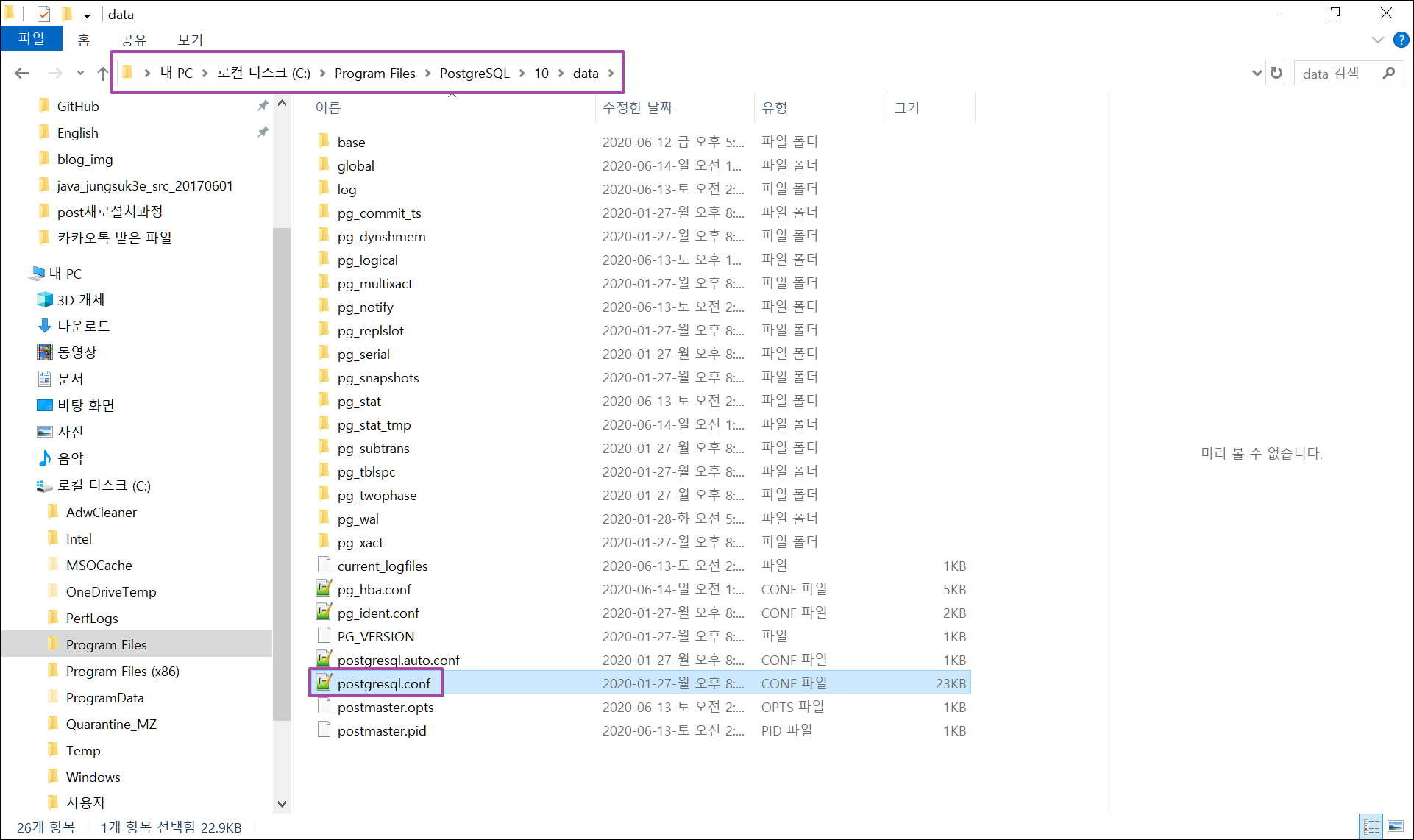Click PostgreSQL in the address path
The height and width of the screenshot is (840, 1414).
coord(475,73)
